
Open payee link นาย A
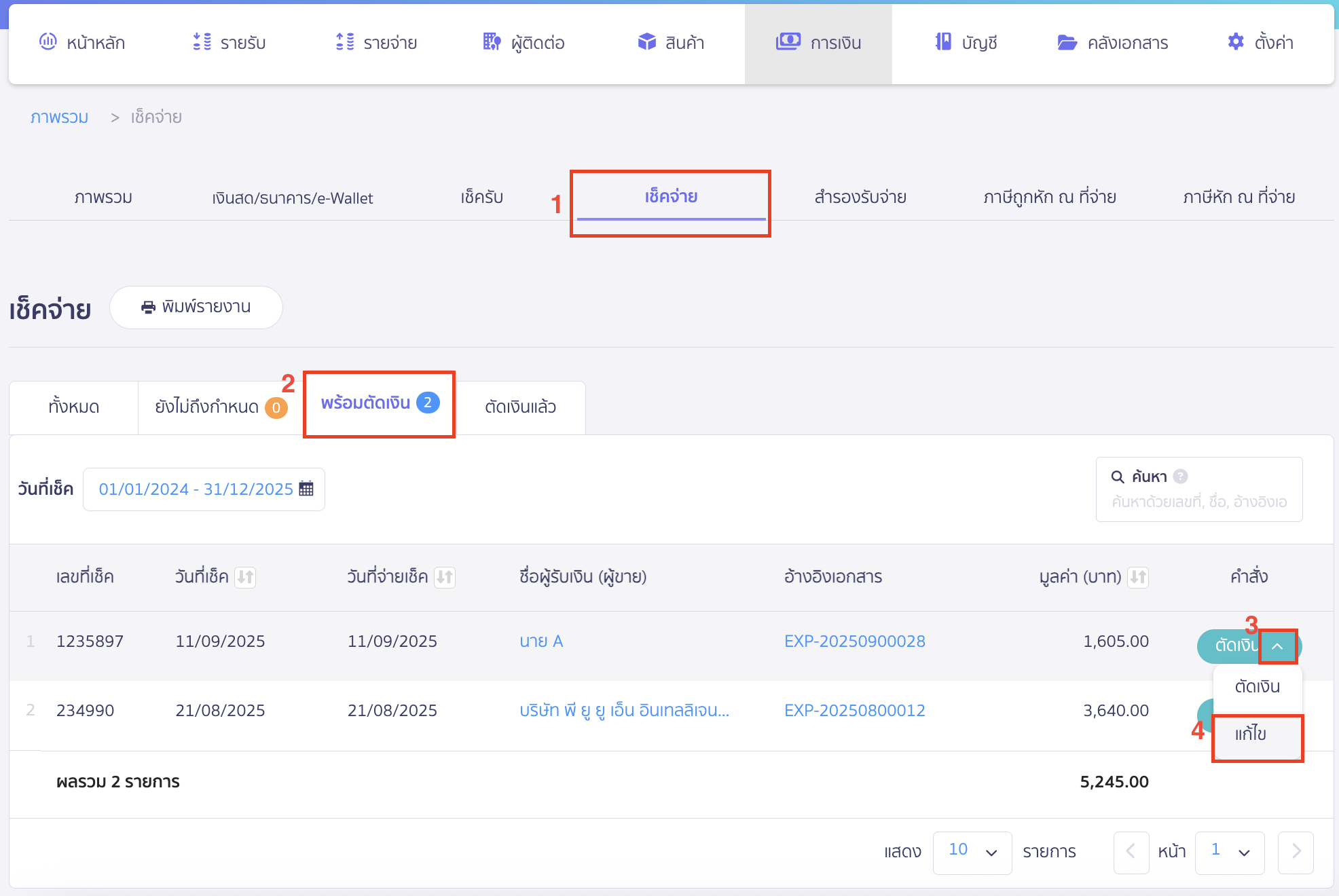541,641
